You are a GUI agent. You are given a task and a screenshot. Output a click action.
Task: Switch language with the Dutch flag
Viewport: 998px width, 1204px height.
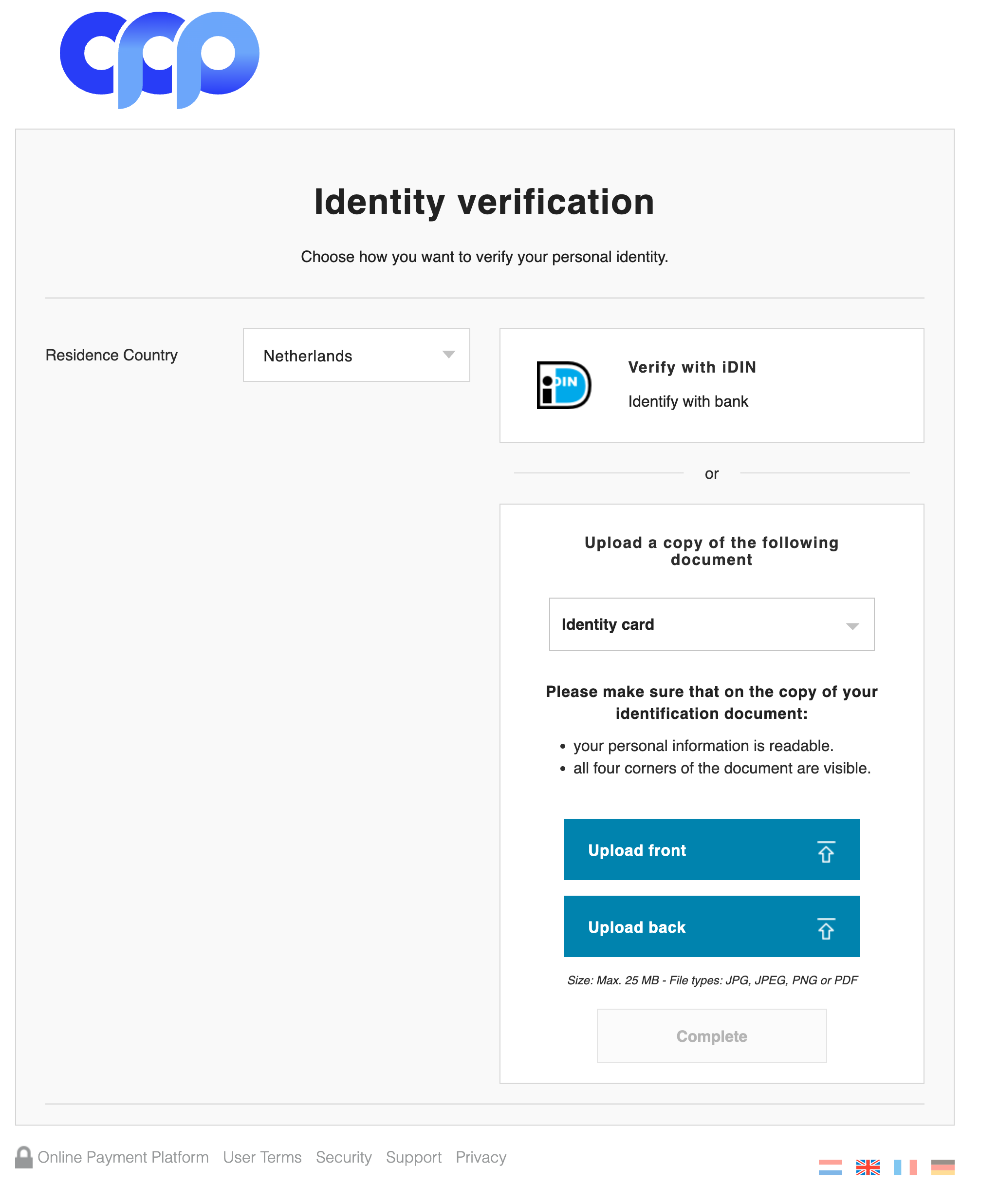tap(830, 1166)
